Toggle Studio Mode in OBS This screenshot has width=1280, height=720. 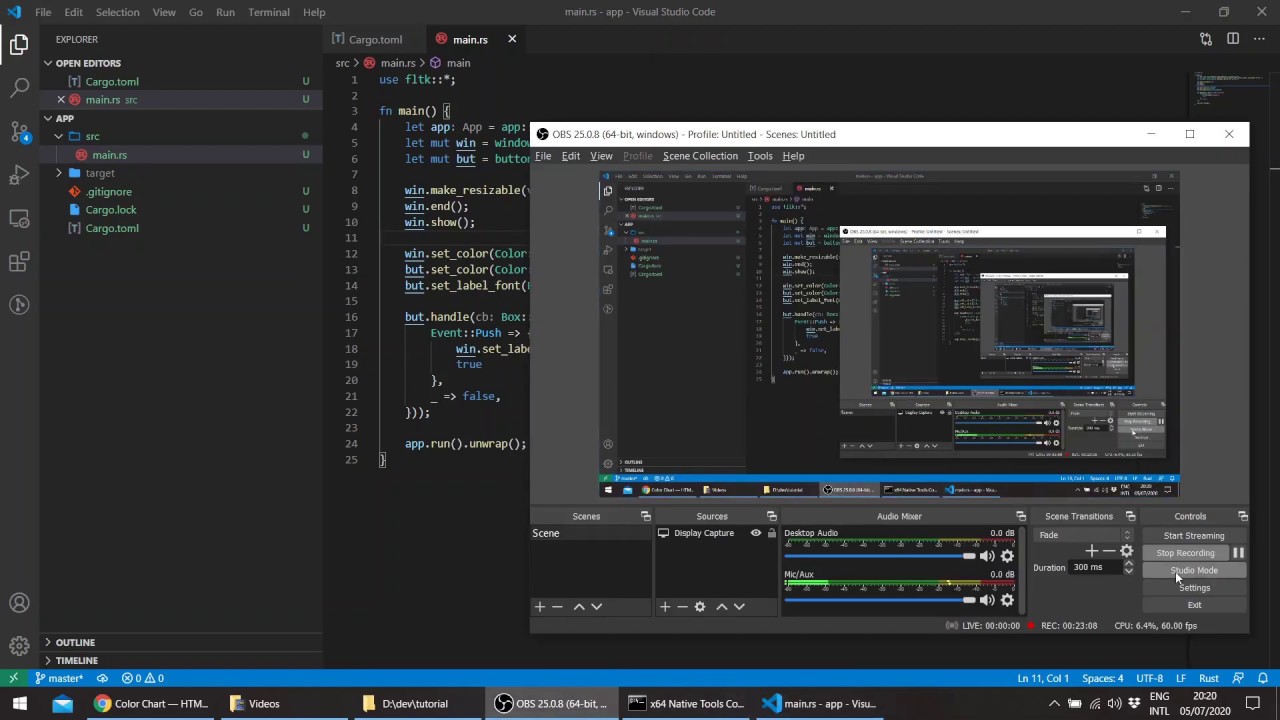1194,570
